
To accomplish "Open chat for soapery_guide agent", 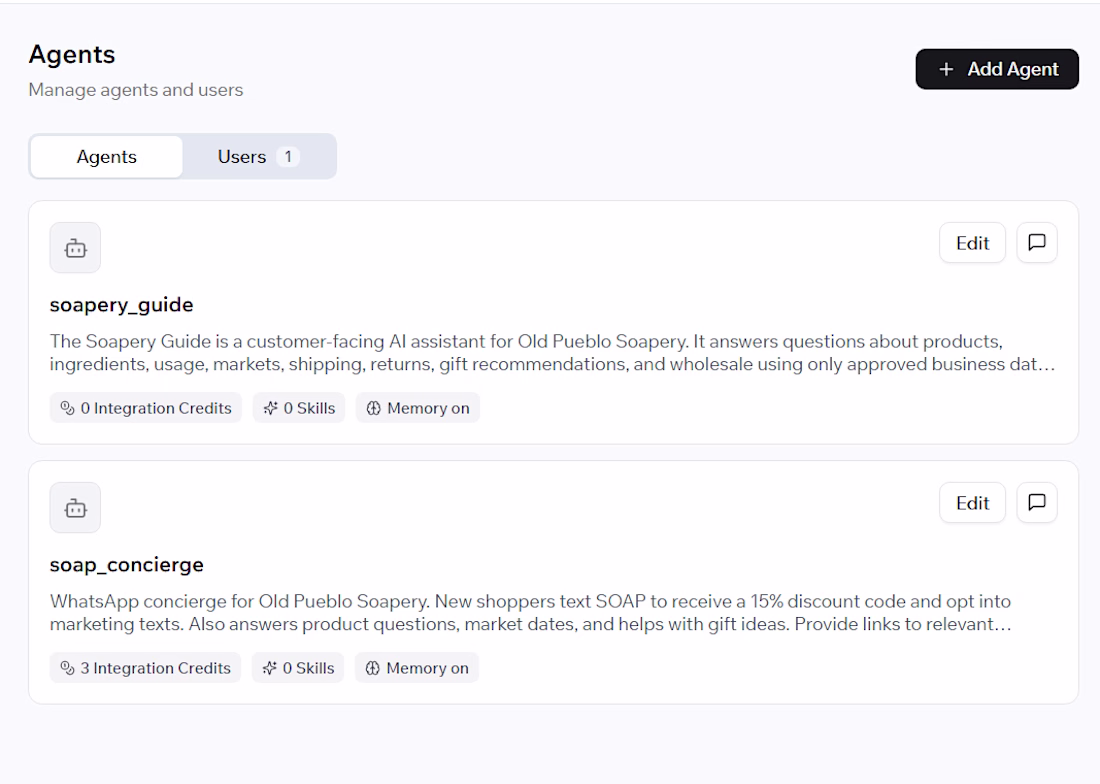I will tap(1037, 243).
